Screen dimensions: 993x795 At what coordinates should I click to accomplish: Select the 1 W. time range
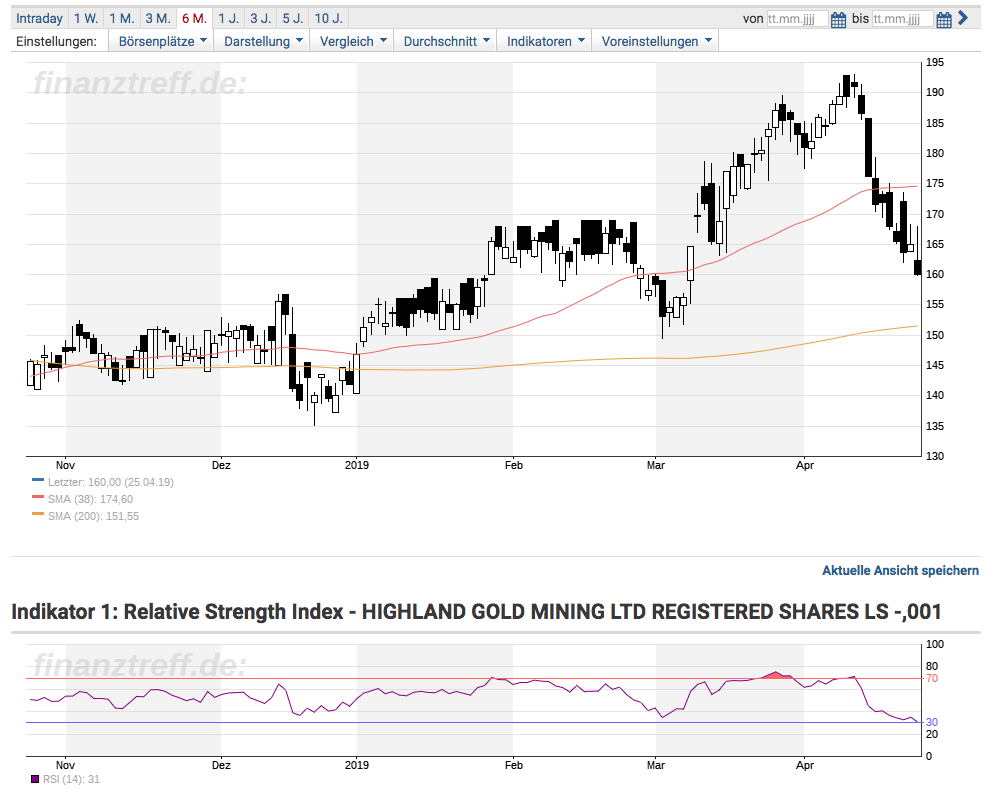(85, 18)
